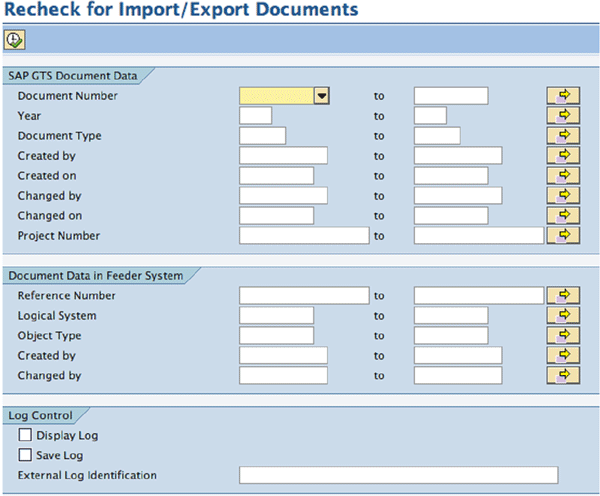Image resolution: width=600 pixels, height=496 pixels.
Task: Select the SAP GTS Document Data section header
Action: point(73,76)
